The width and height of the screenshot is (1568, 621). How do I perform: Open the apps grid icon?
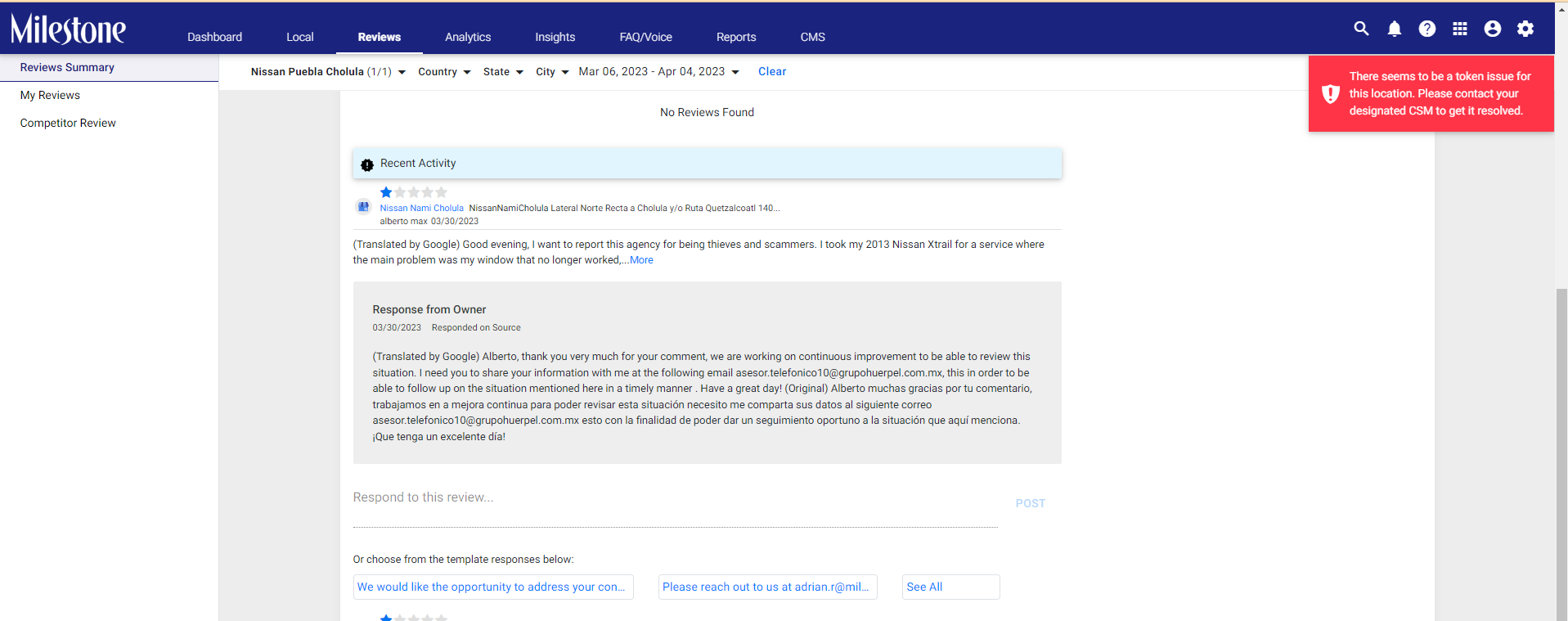pyautogui.click(x=1460, y=29)
